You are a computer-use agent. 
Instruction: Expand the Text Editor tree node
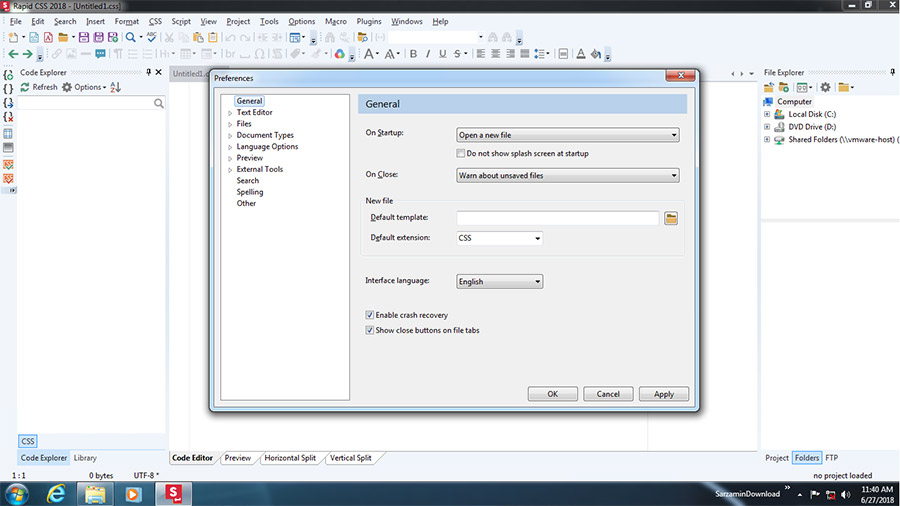(x=230, y=113)
